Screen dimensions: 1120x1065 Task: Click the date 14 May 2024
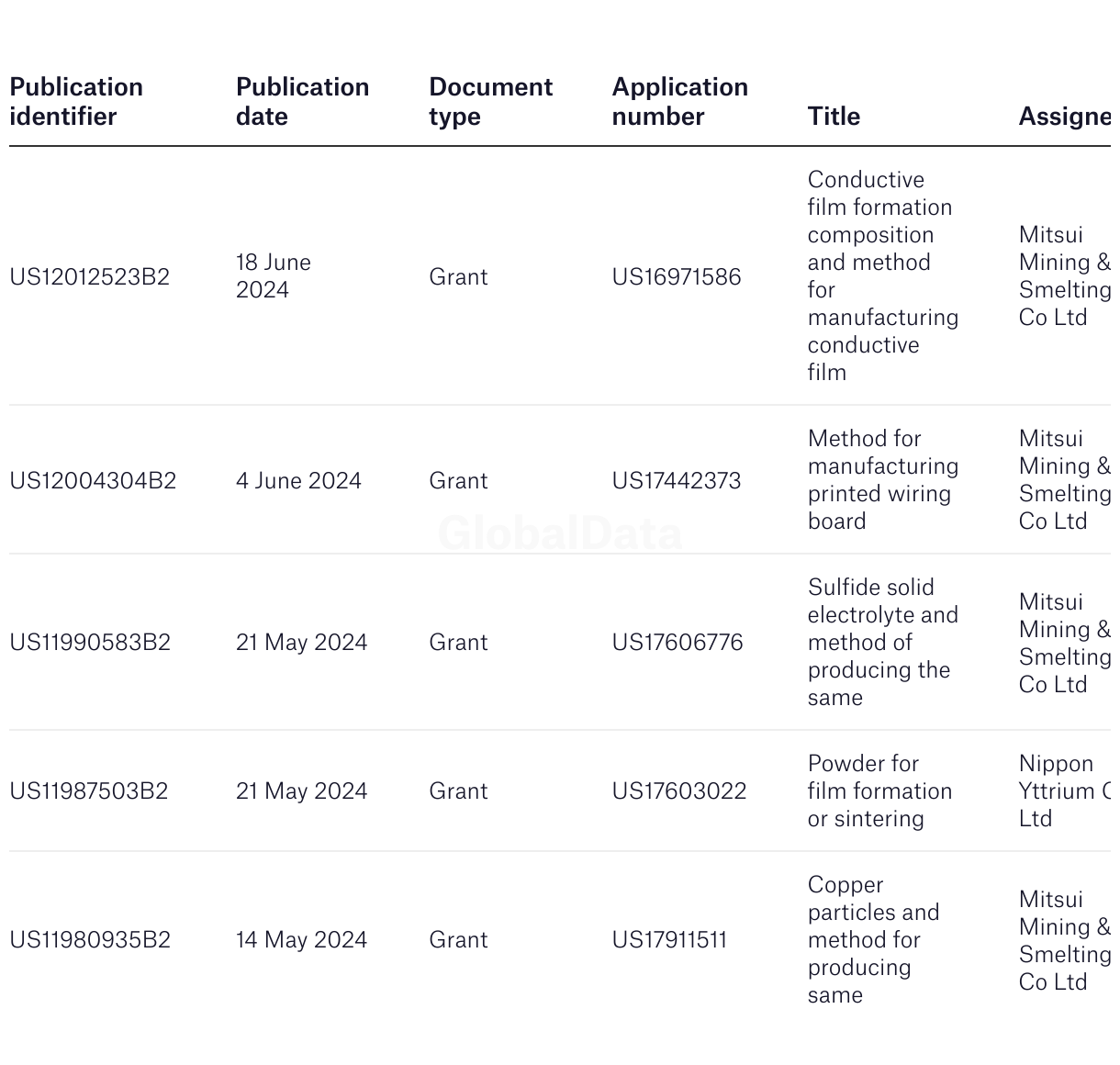302,940
